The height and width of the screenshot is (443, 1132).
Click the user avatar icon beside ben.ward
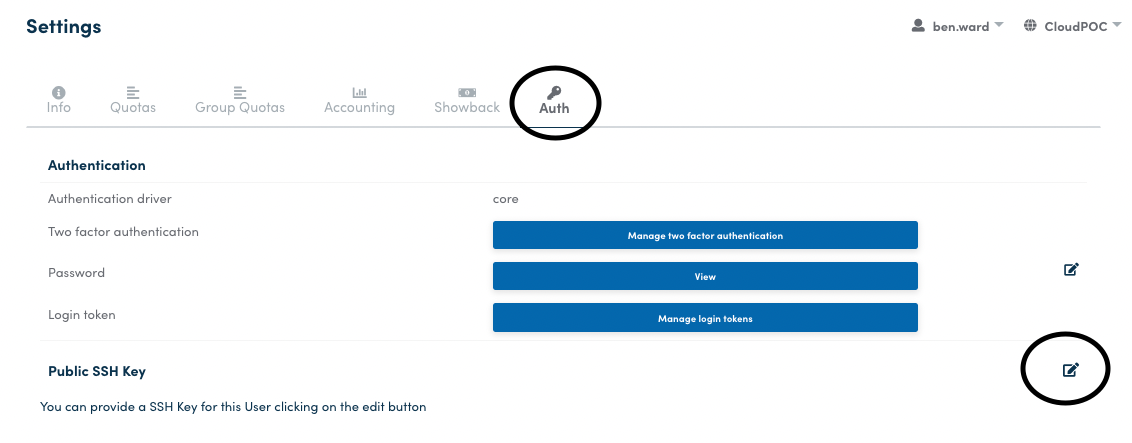[918, 26]
